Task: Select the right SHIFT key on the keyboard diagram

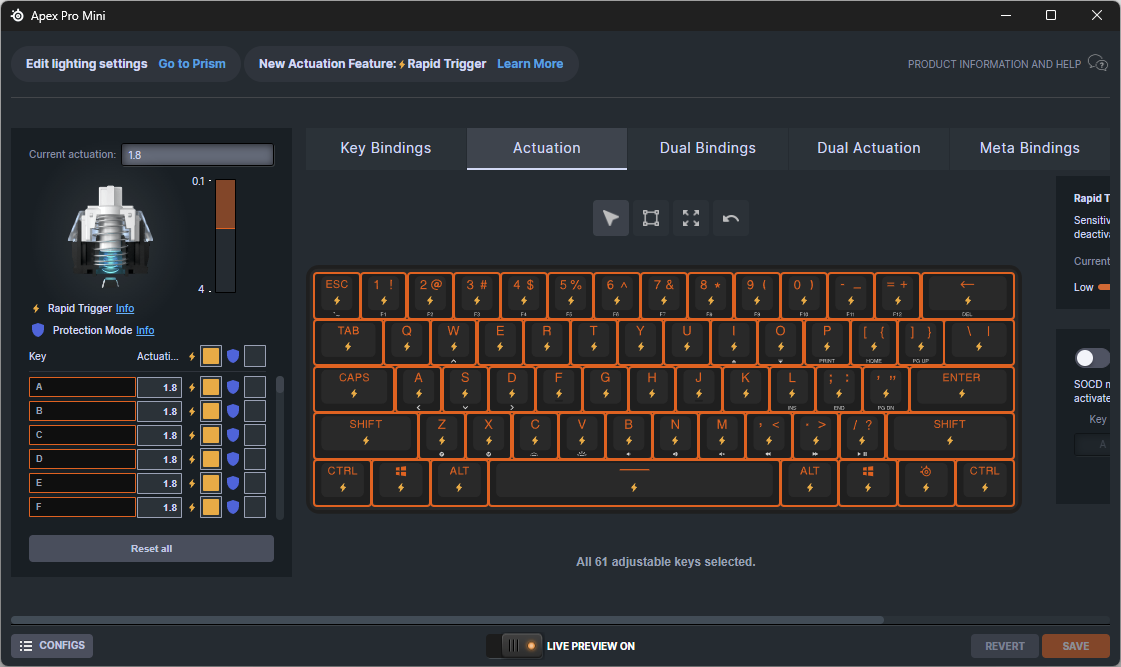Action: click(949, 435)
